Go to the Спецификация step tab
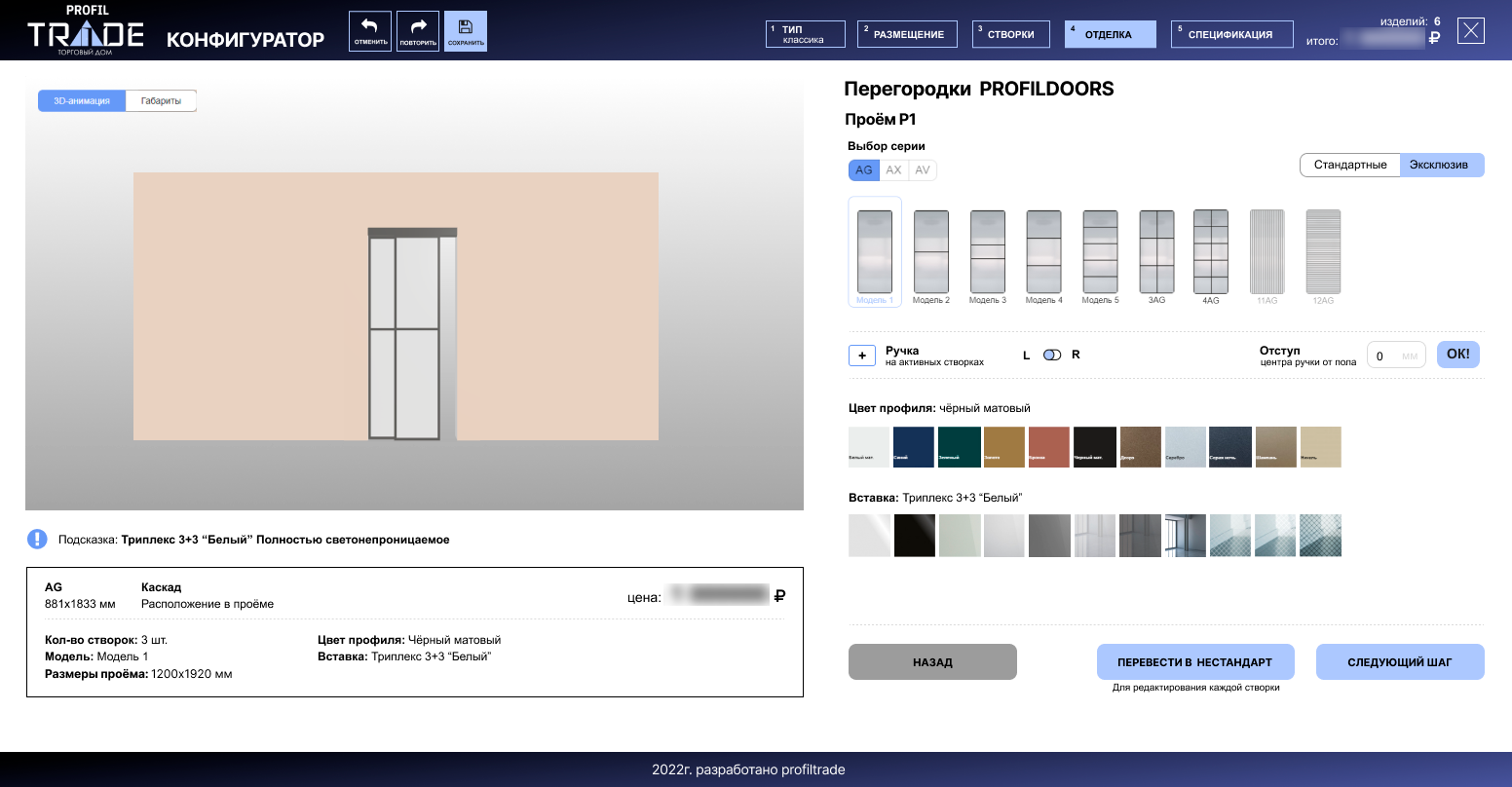 [x=1233, y=34]
